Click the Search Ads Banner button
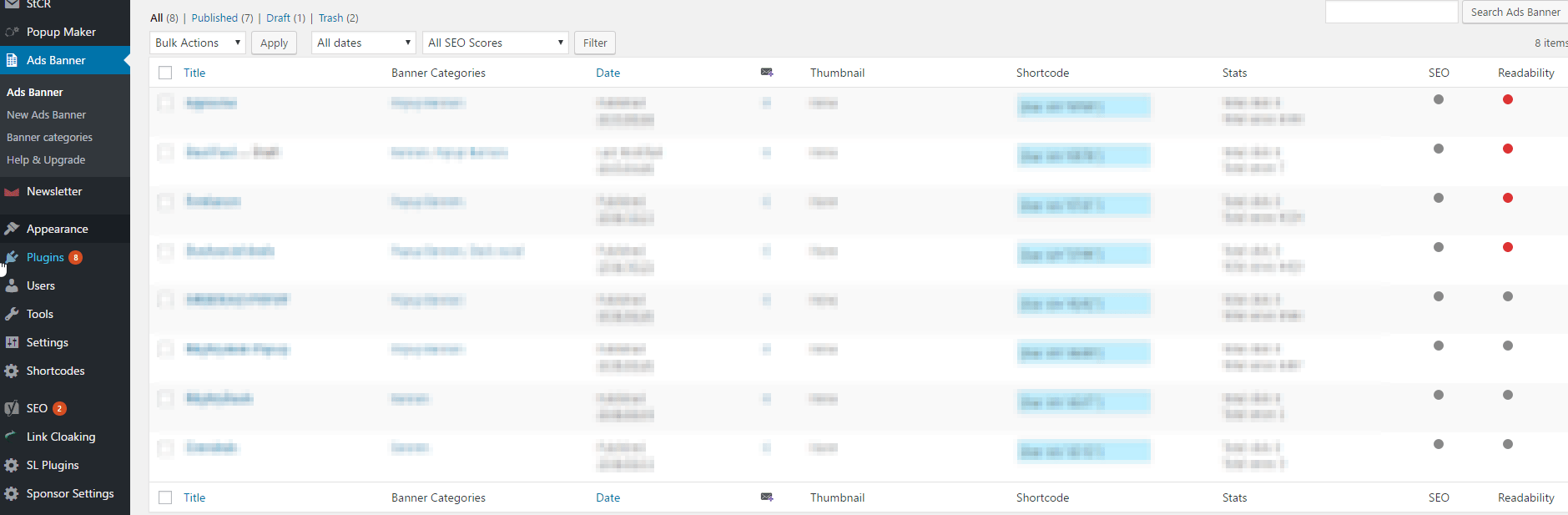This screenshot has height=515, width=1568. (1515, 12)
